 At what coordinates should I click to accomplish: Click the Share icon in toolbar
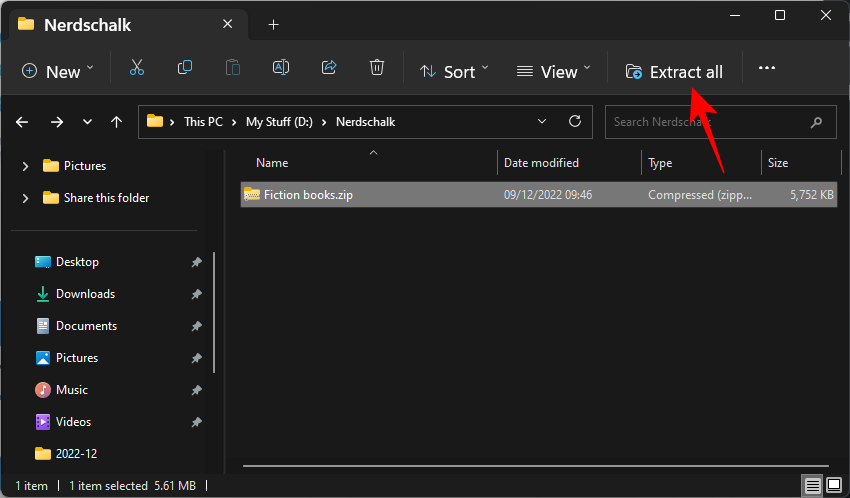point(329,69)
